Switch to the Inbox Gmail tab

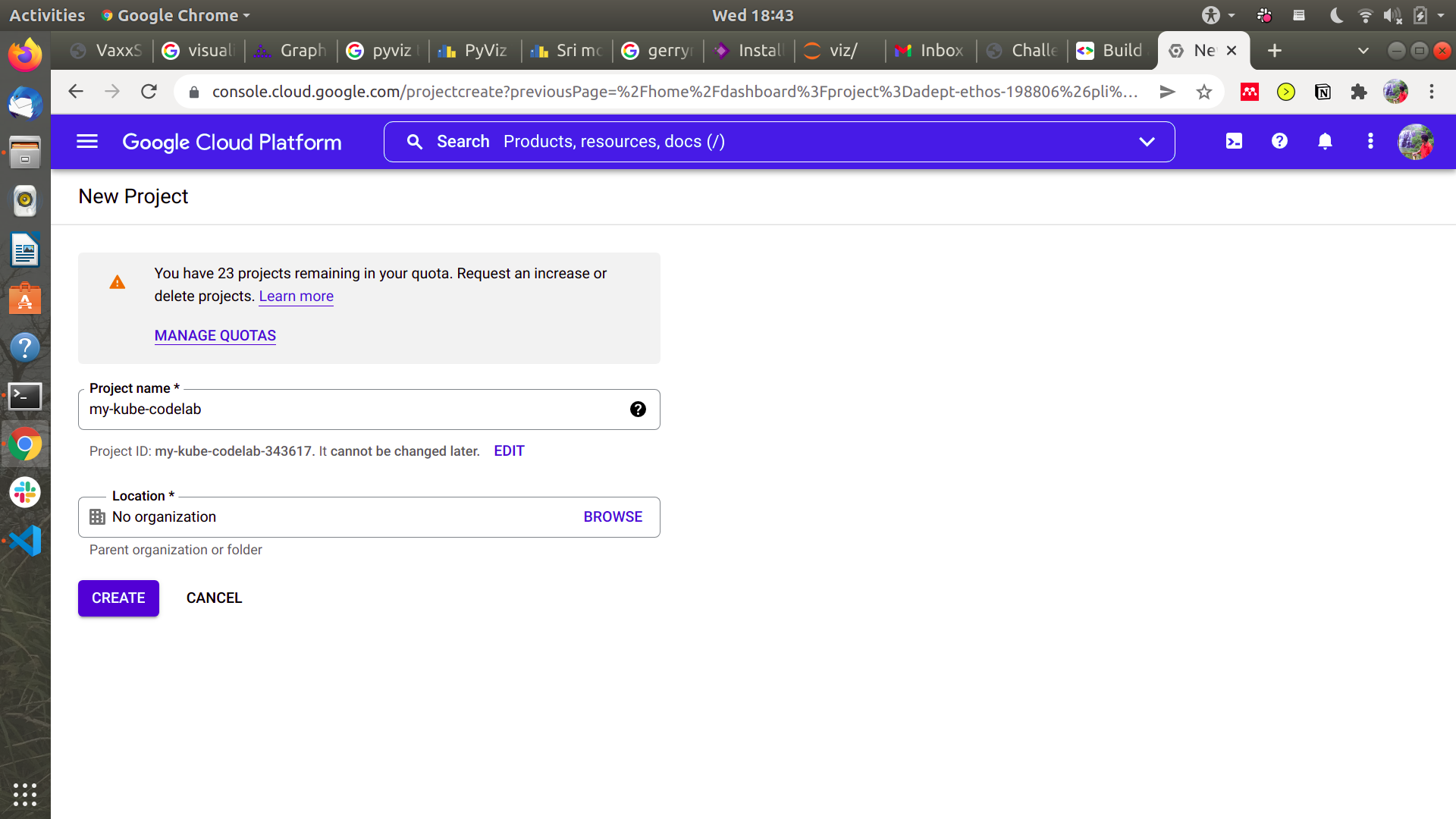[x=930, y=51]
